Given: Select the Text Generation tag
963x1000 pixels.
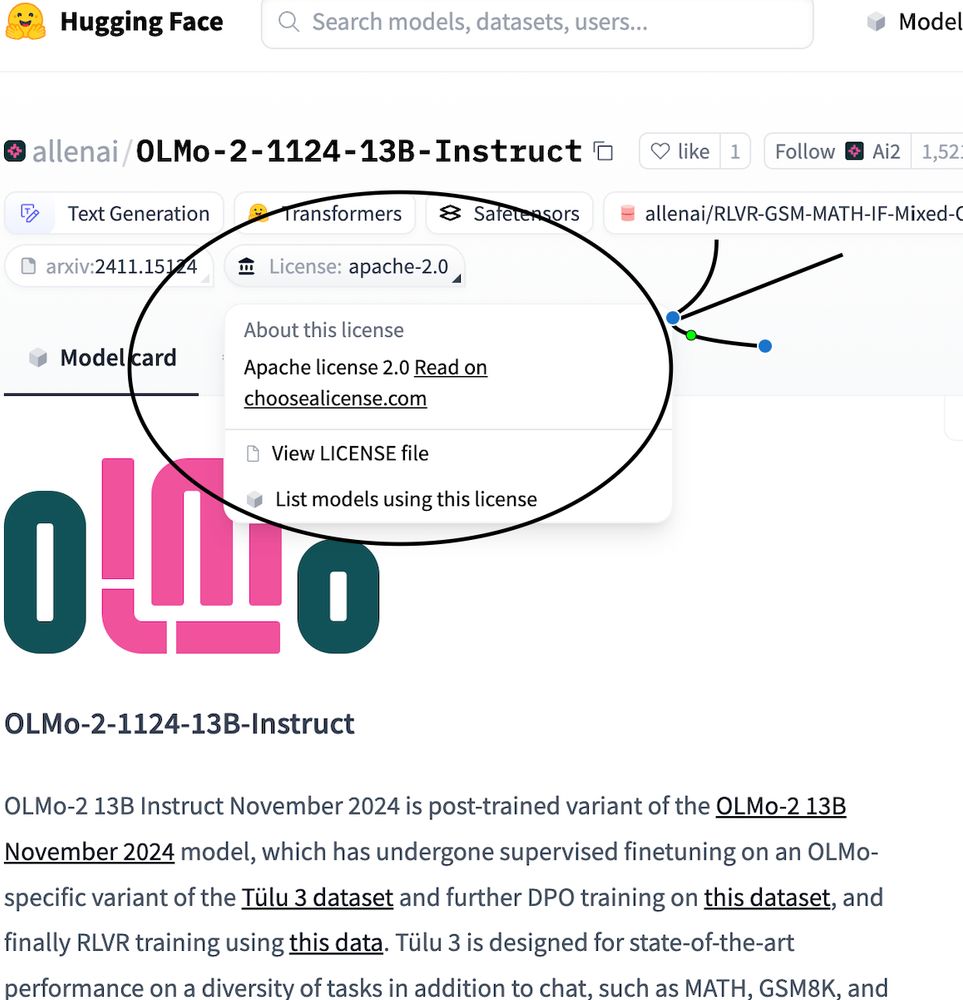Looking at the screenshot, I should [x=114, y=213].
